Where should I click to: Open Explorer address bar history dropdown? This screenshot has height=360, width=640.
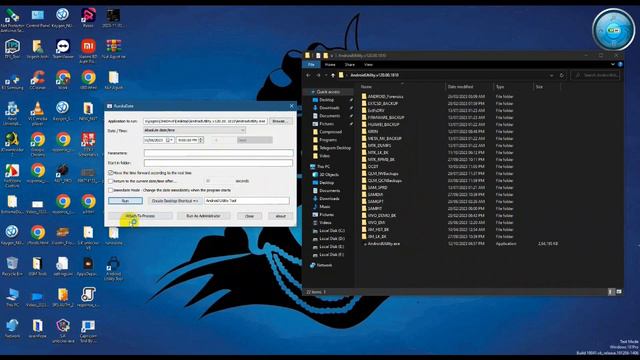point(551,76)
